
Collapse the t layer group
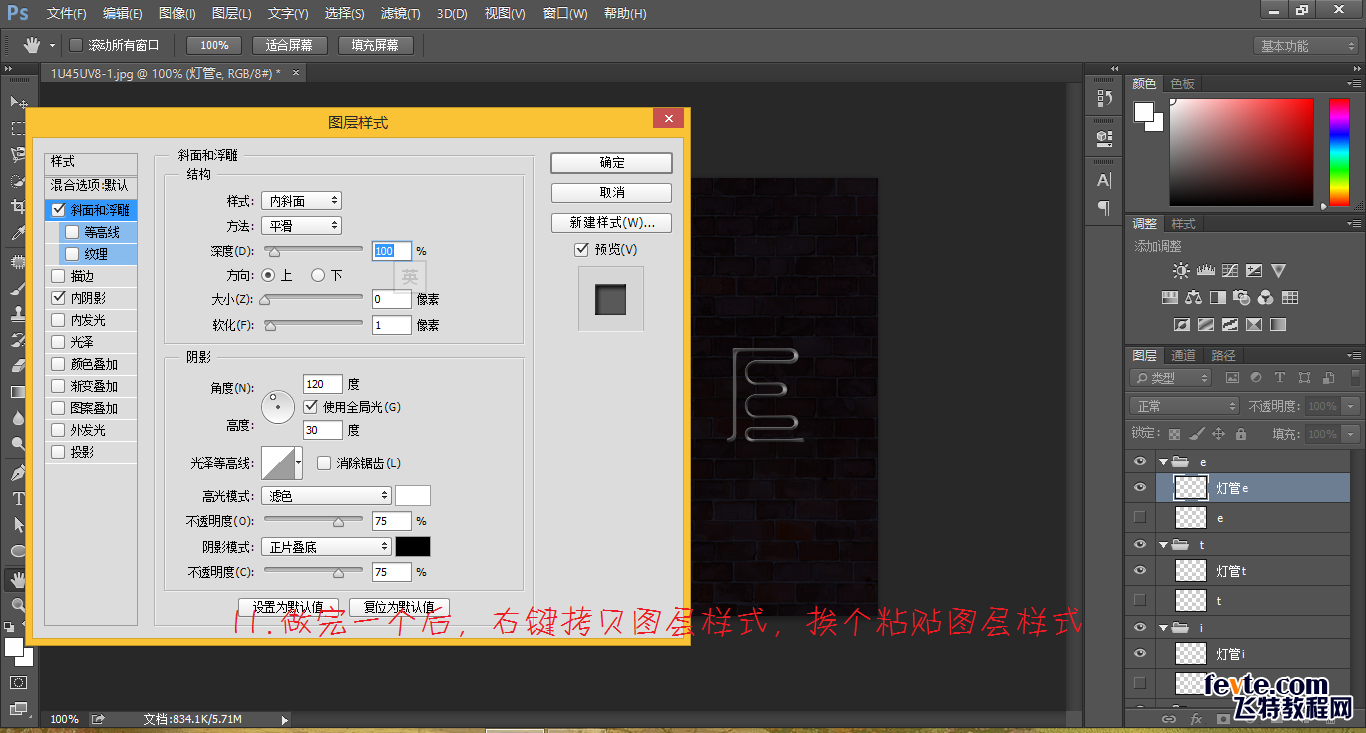(x=1164, y=545)
